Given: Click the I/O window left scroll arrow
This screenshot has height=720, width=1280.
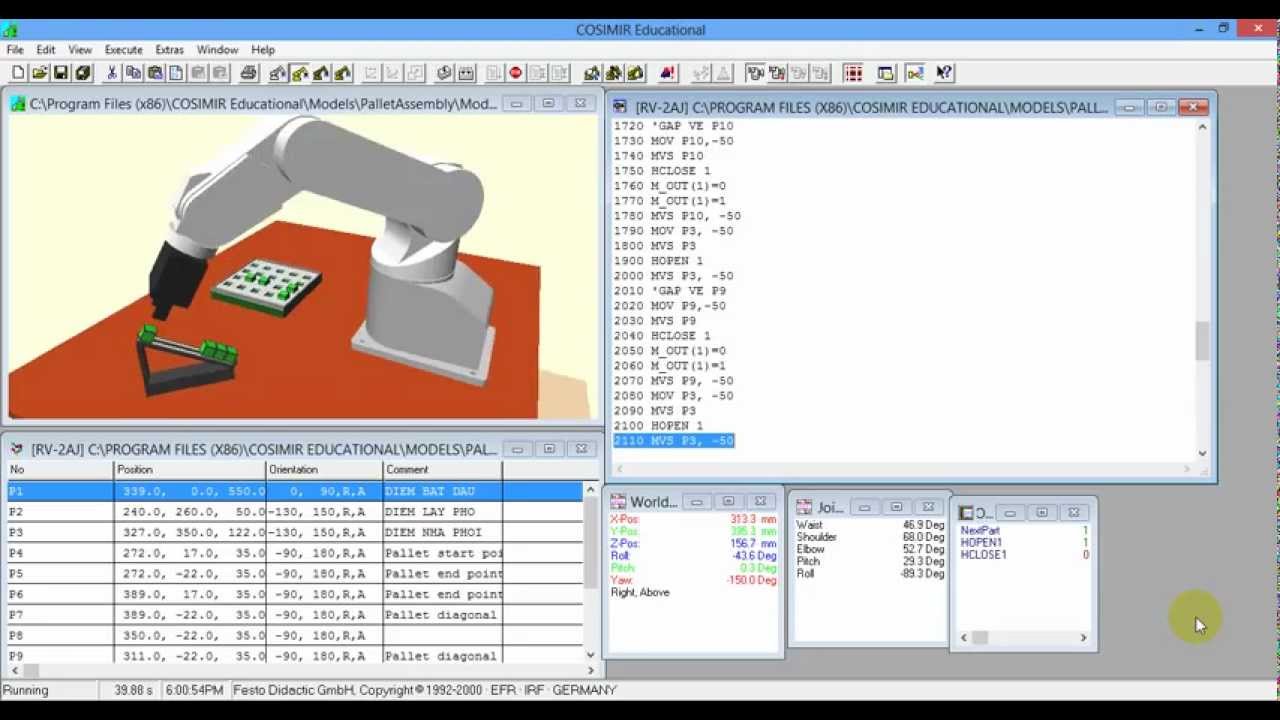Looking at the screenshot, I should coord(964,637).
